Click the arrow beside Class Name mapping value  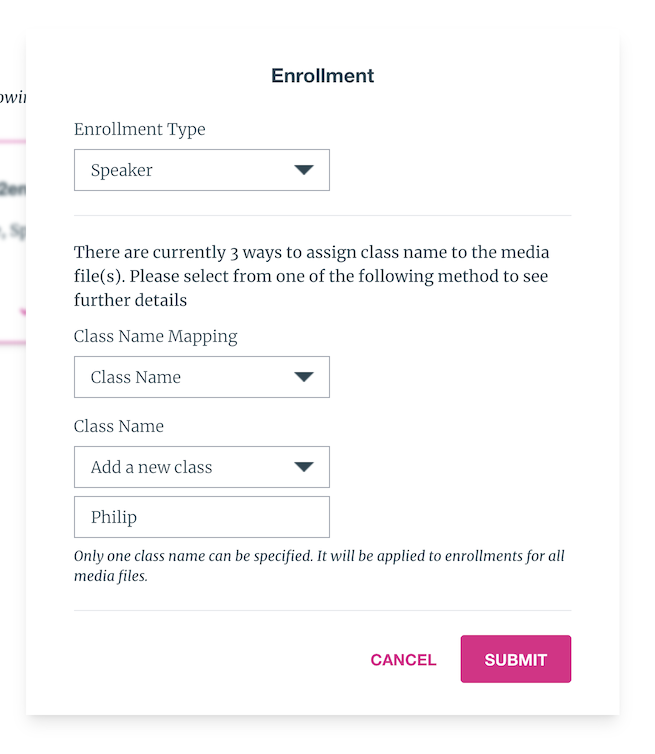click(x=304, y=377)
